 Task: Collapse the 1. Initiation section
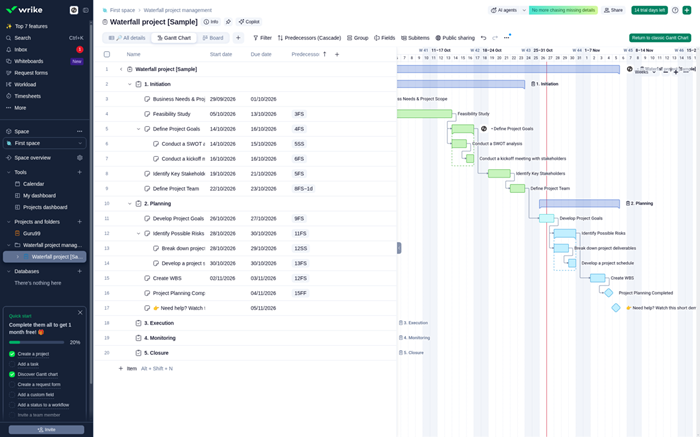pyautogui.click(x=129, y=84)
